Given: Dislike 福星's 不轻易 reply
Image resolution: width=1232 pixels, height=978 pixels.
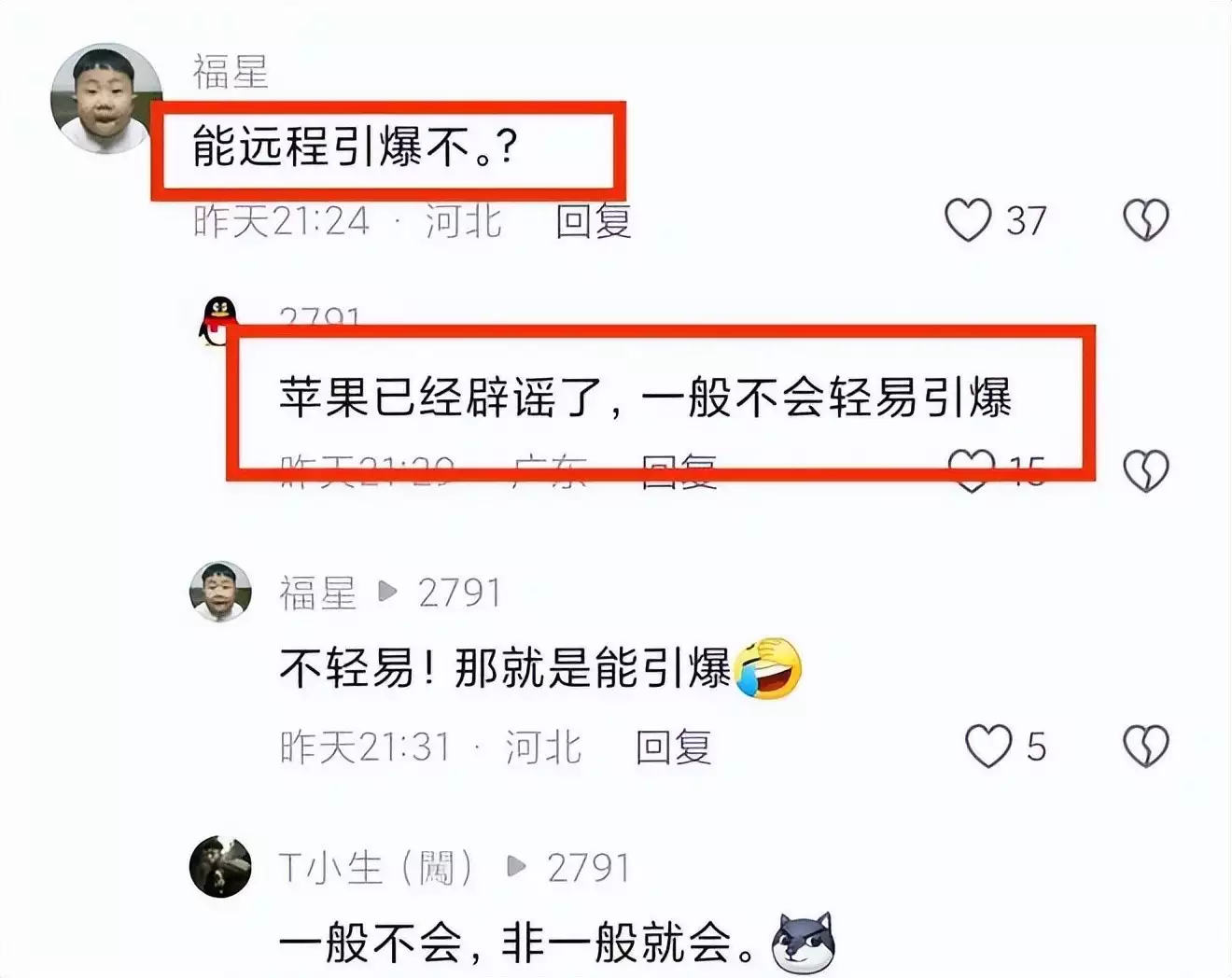Looking at the screenshot, I should point(1145,747).
